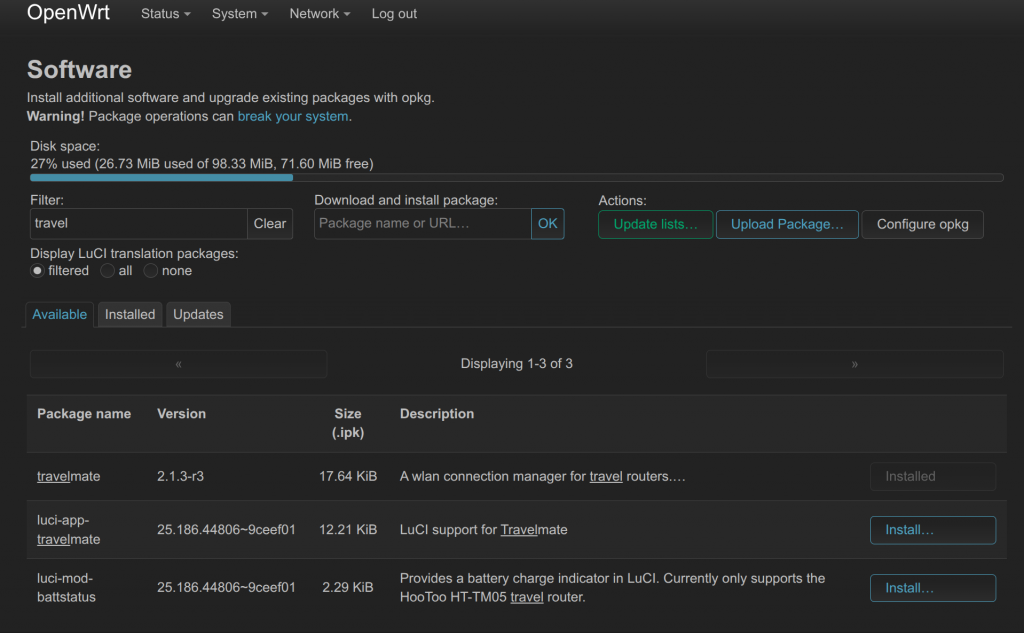Select the luci-mod-battstatus package name
Viewport: 1024px width, 633px height.
[67, 587]
